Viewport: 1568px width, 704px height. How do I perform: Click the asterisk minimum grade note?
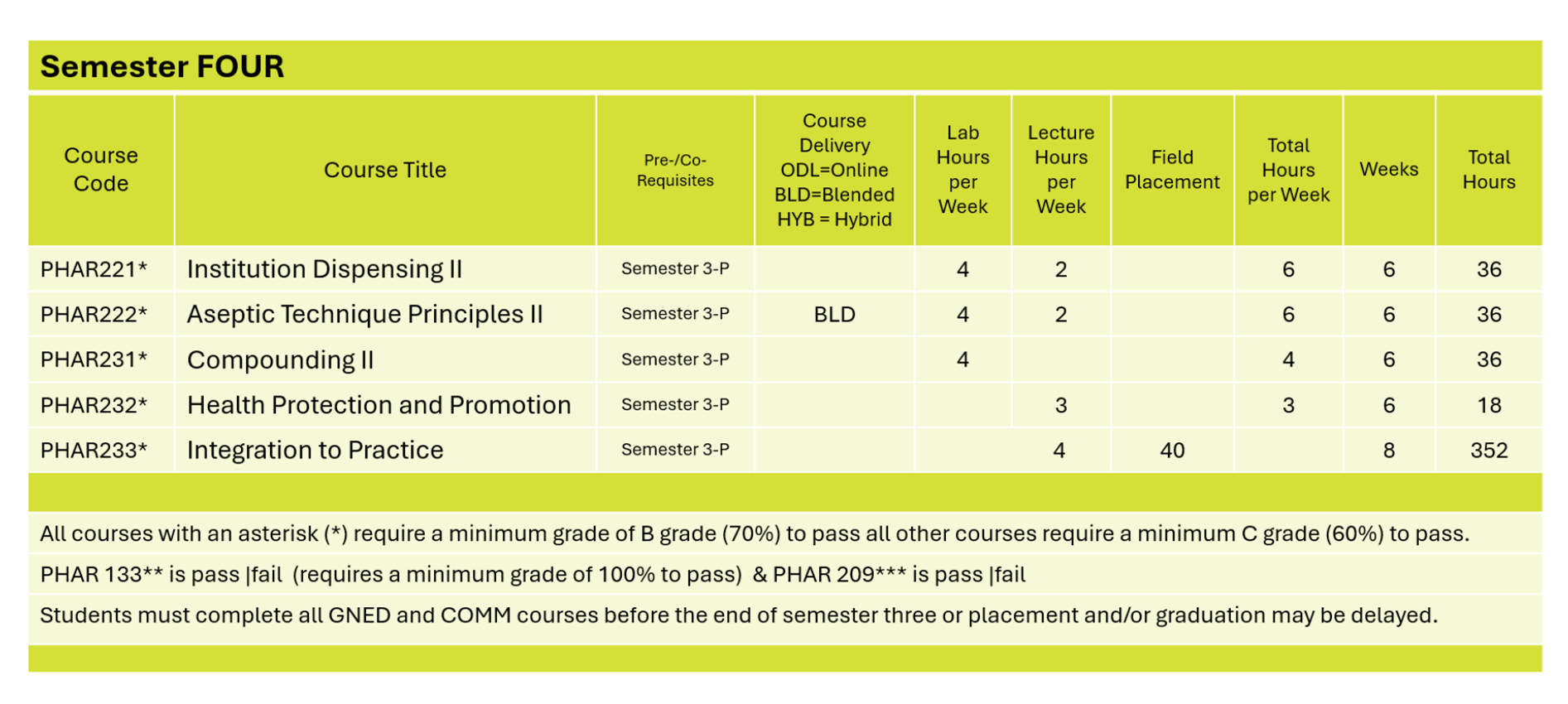pyautogui.click(x=754, y=534)
